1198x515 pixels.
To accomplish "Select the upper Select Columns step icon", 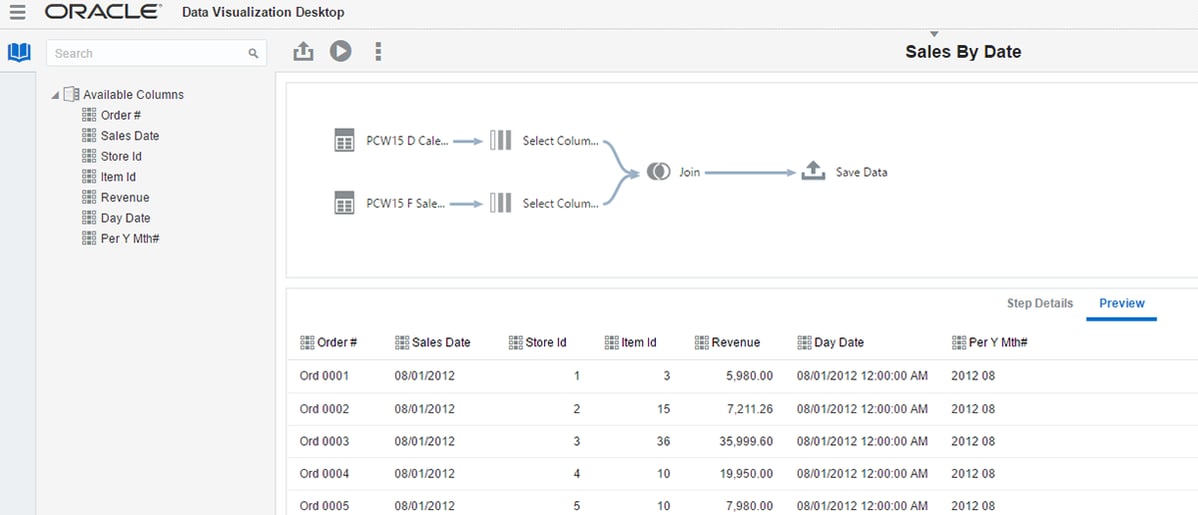I will [500, 141].
